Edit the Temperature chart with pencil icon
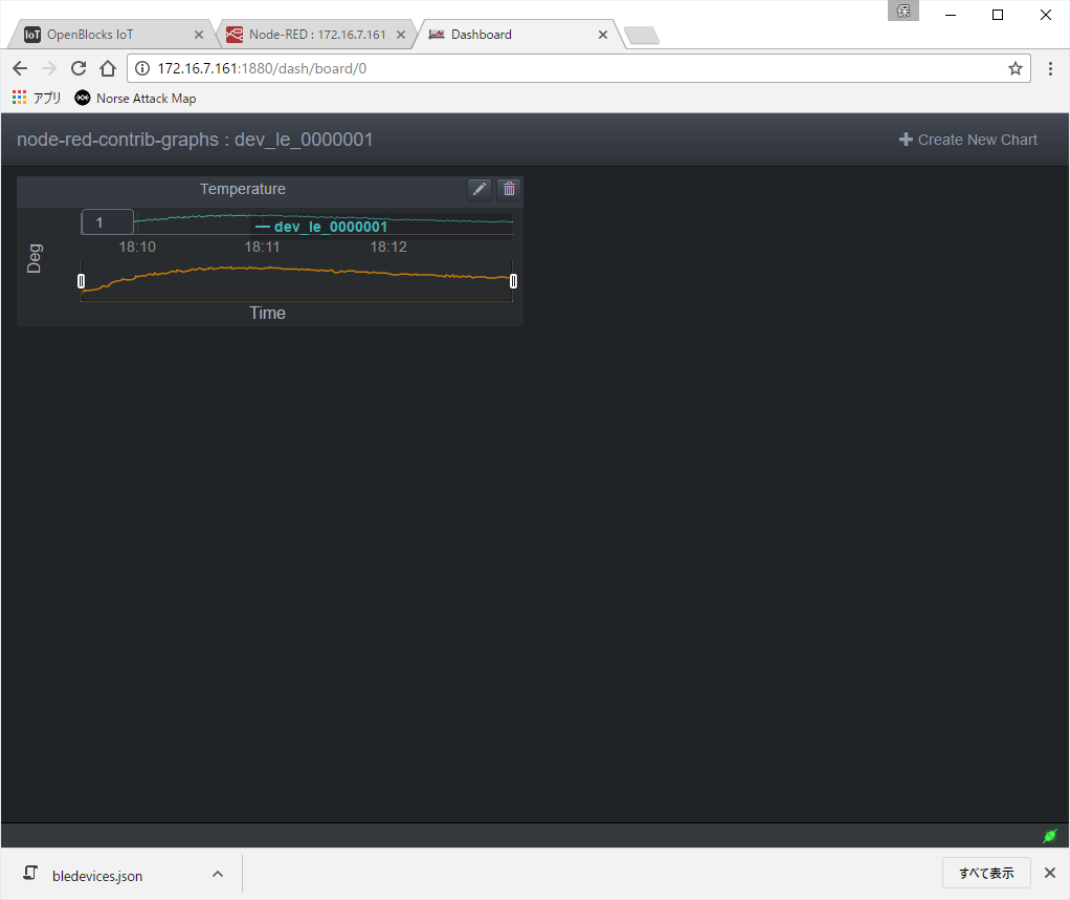Image resolution: width=1070 pixels, height=900 pixels. (x=479, y=189)
